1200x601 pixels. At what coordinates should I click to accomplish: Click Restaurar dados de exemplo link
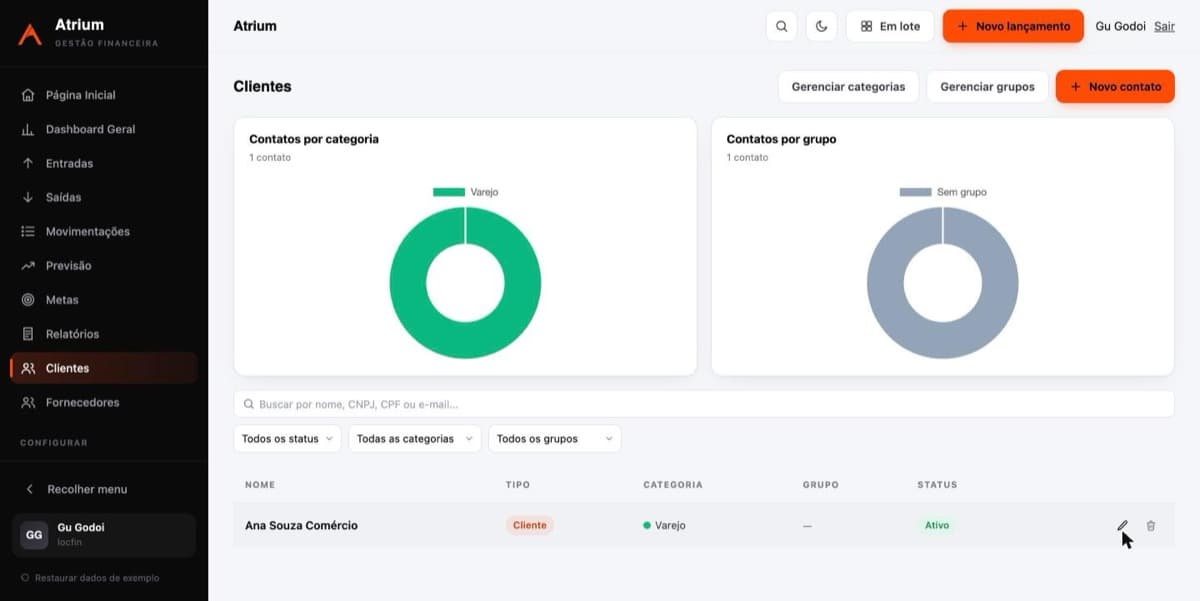tap(90, 578)
